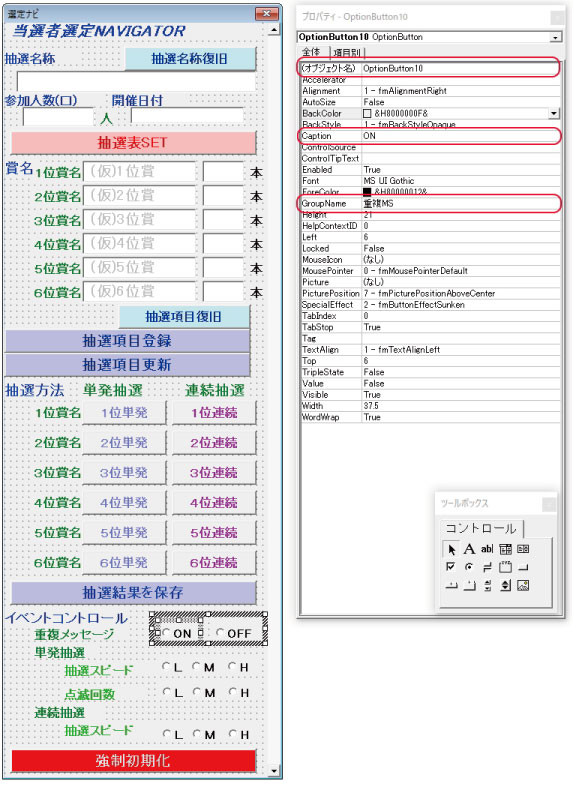This screenshot has width=573, height=787.
Task: Select the ComboBox control in the toolbox
Action: (x=505, y=549)
